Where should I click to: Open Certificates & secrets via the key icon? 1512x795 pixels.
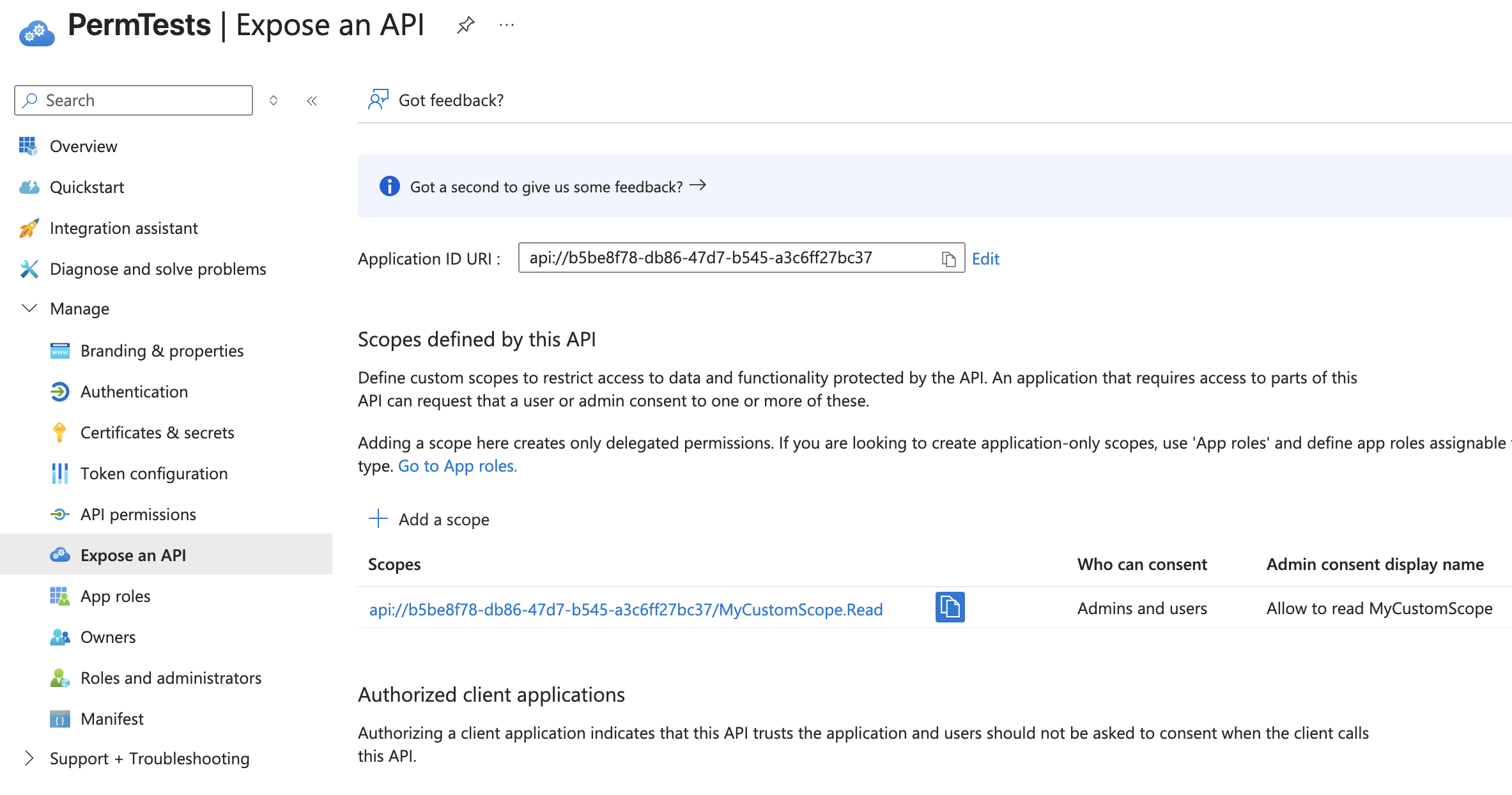[x=59, y=432]
